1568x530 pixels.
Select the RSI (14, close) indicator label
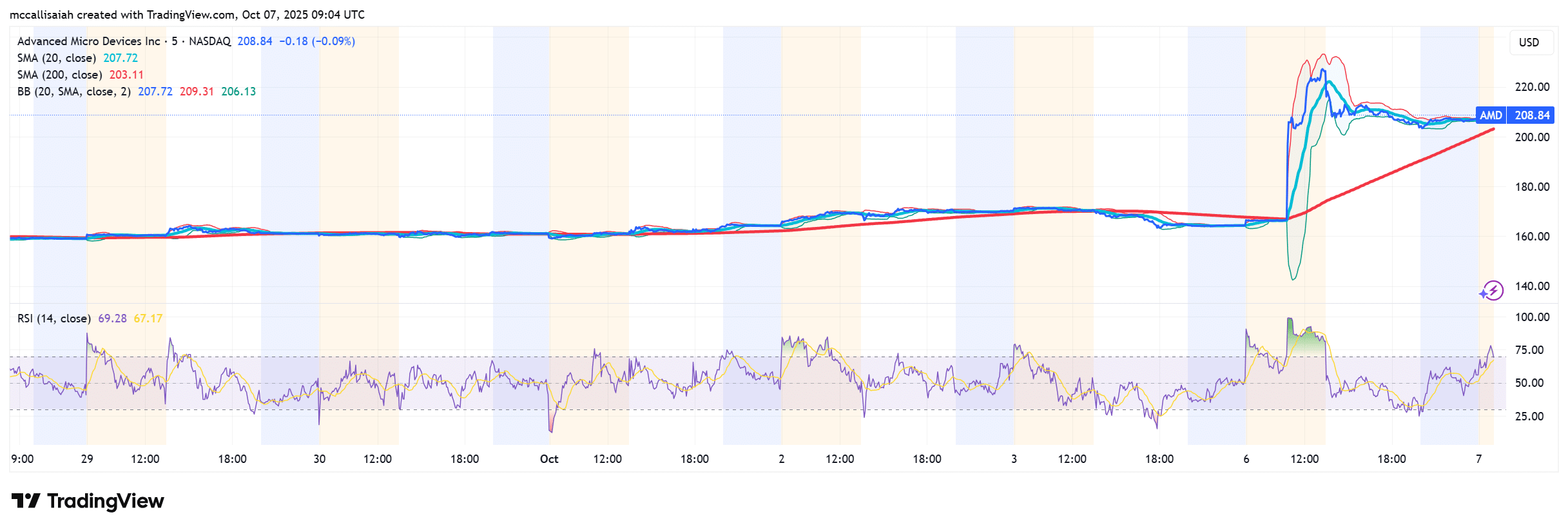54,319
